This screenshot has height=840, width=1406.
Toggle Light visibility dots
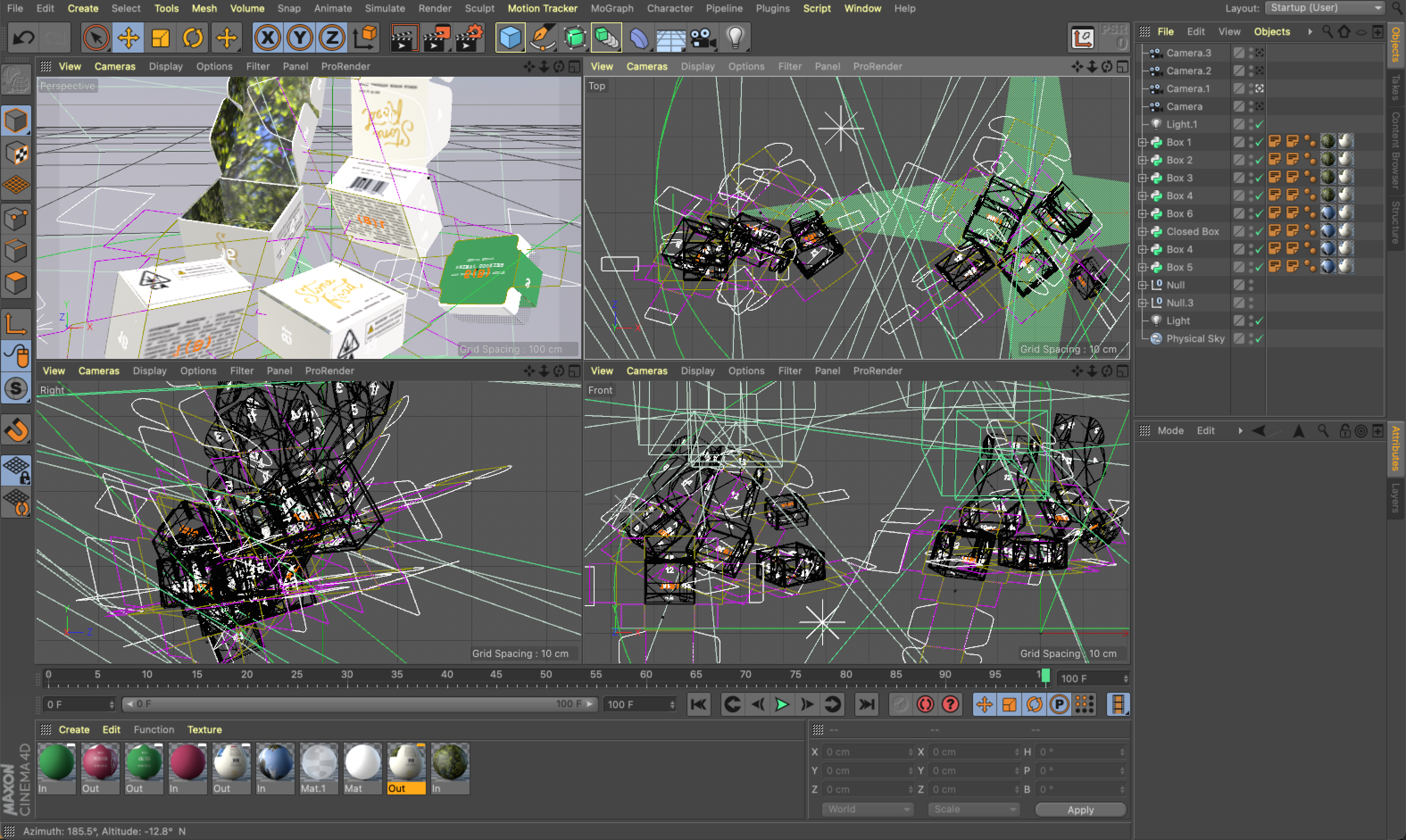tap(1251, 321)
